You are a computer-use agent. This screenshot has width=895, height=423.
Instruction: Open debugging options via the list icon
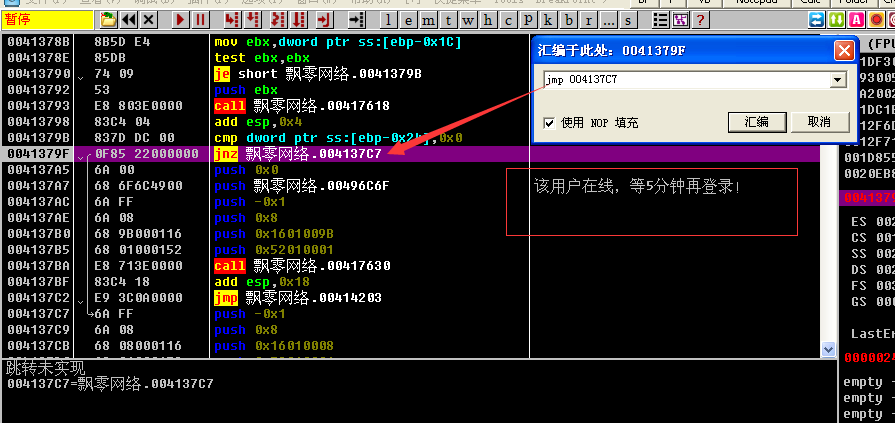pos(661,20)
